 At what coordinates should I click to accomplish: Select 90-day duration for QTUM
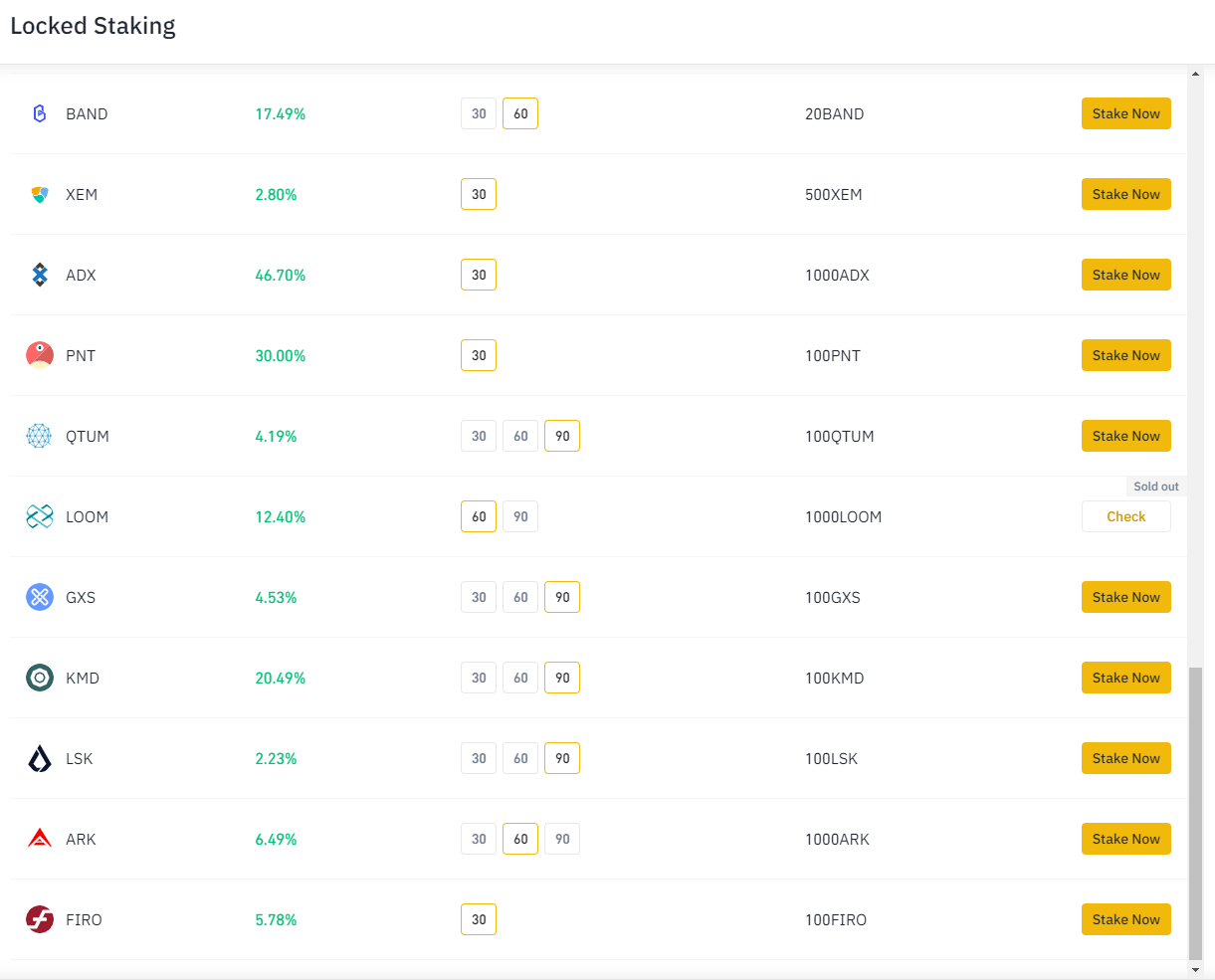click(562, 436)
